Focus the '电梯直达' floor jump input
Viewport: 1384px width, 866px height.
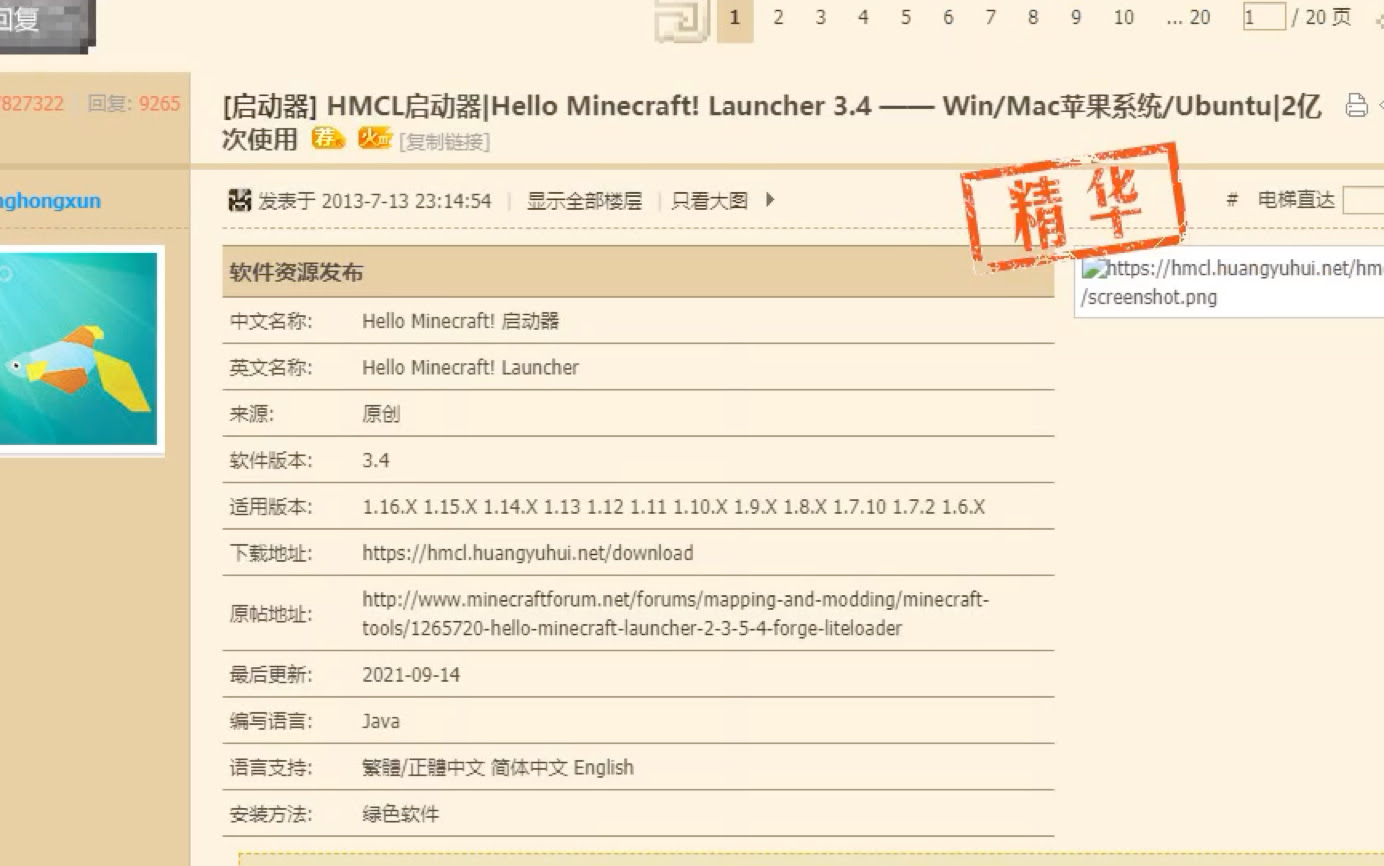[1363, 200]
